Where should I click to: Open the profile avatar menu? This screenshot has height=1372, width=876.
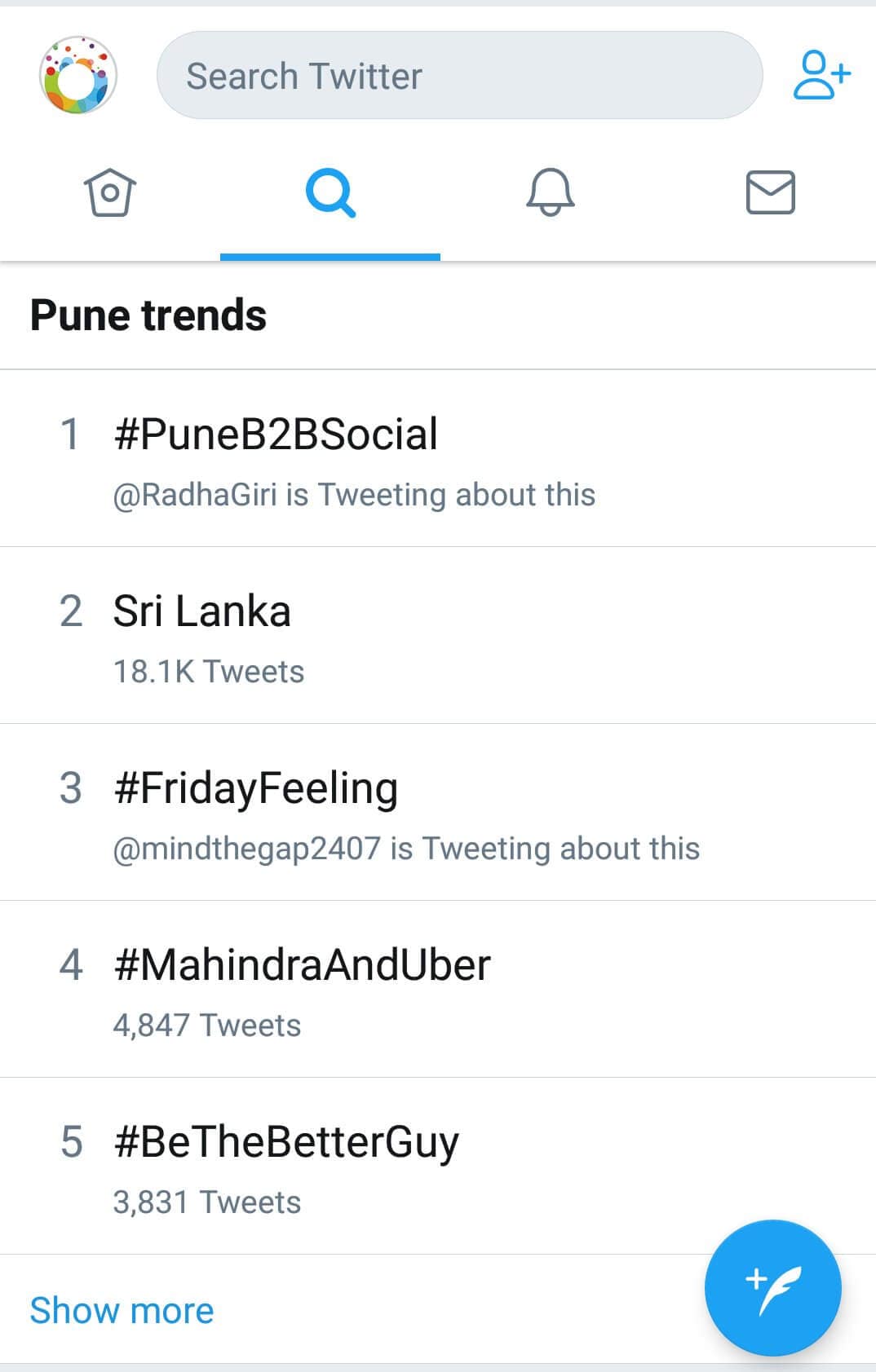coord(78,76)
